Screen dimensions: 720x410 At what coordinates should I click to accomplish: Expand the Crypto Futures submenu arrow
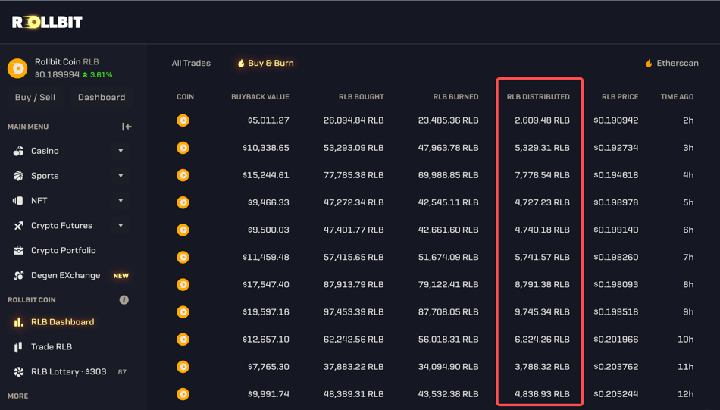pyautogui.click(x=121, y=225)
